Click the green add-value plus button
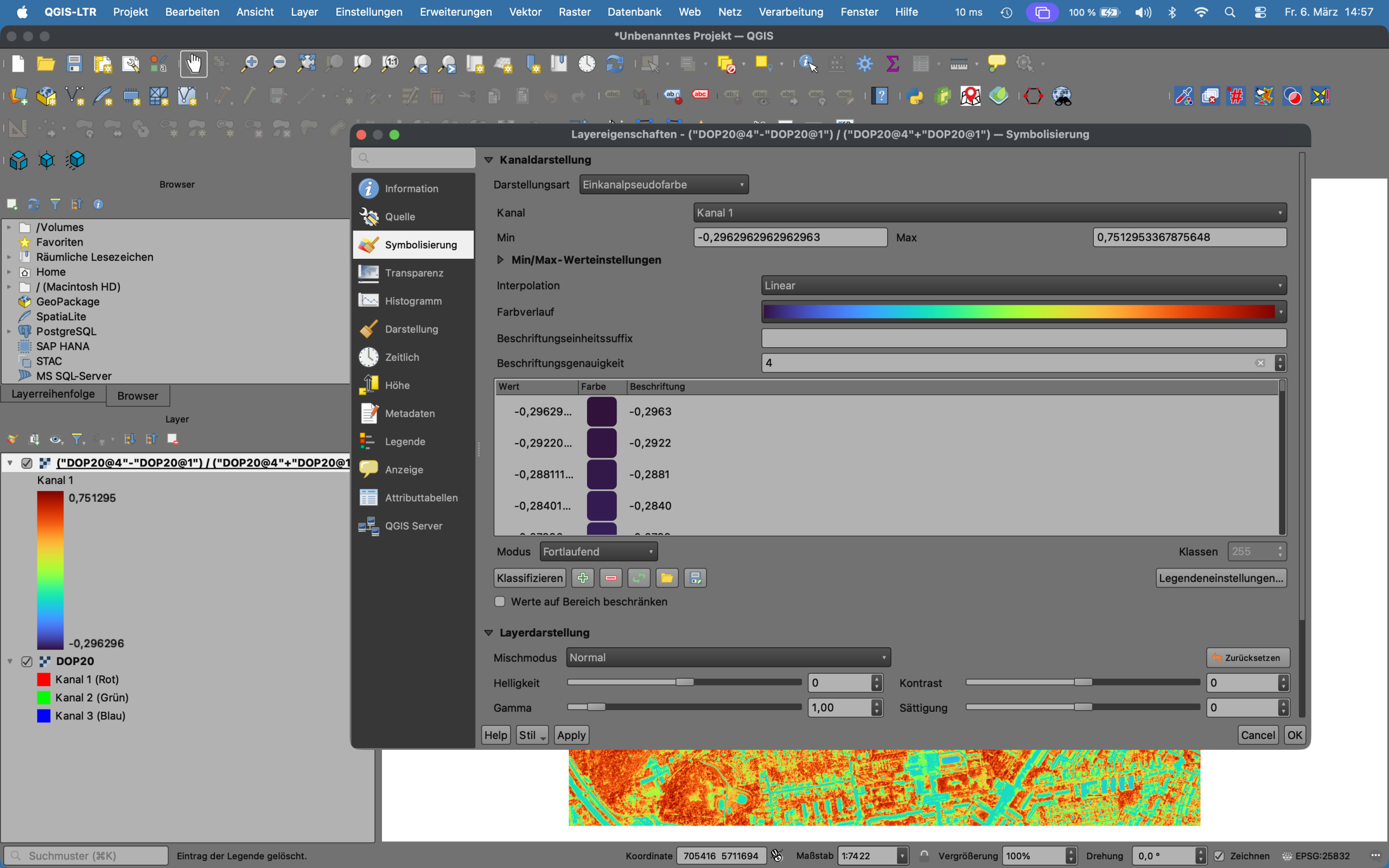 pos(583,578)
